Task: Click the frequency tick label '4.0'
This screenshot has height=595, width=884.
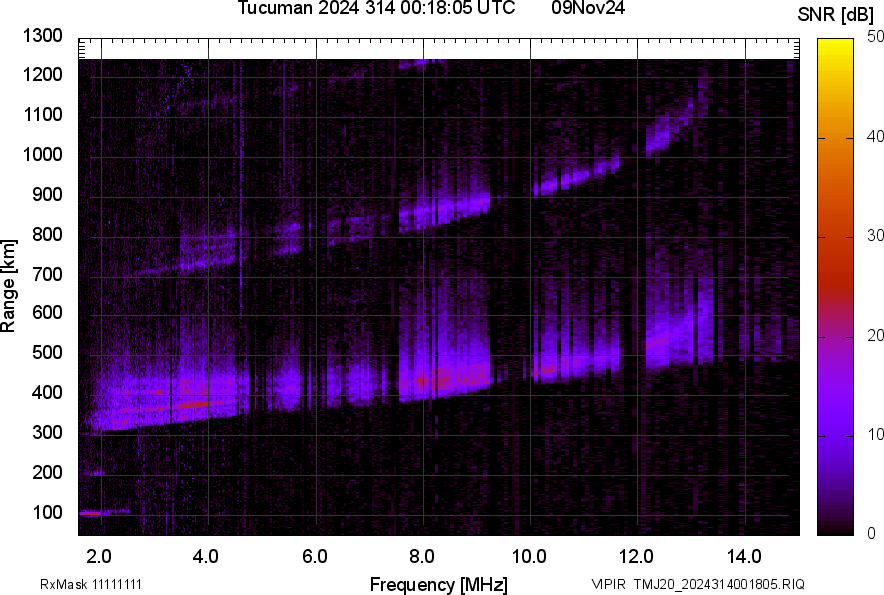Action: pos(206,557)
